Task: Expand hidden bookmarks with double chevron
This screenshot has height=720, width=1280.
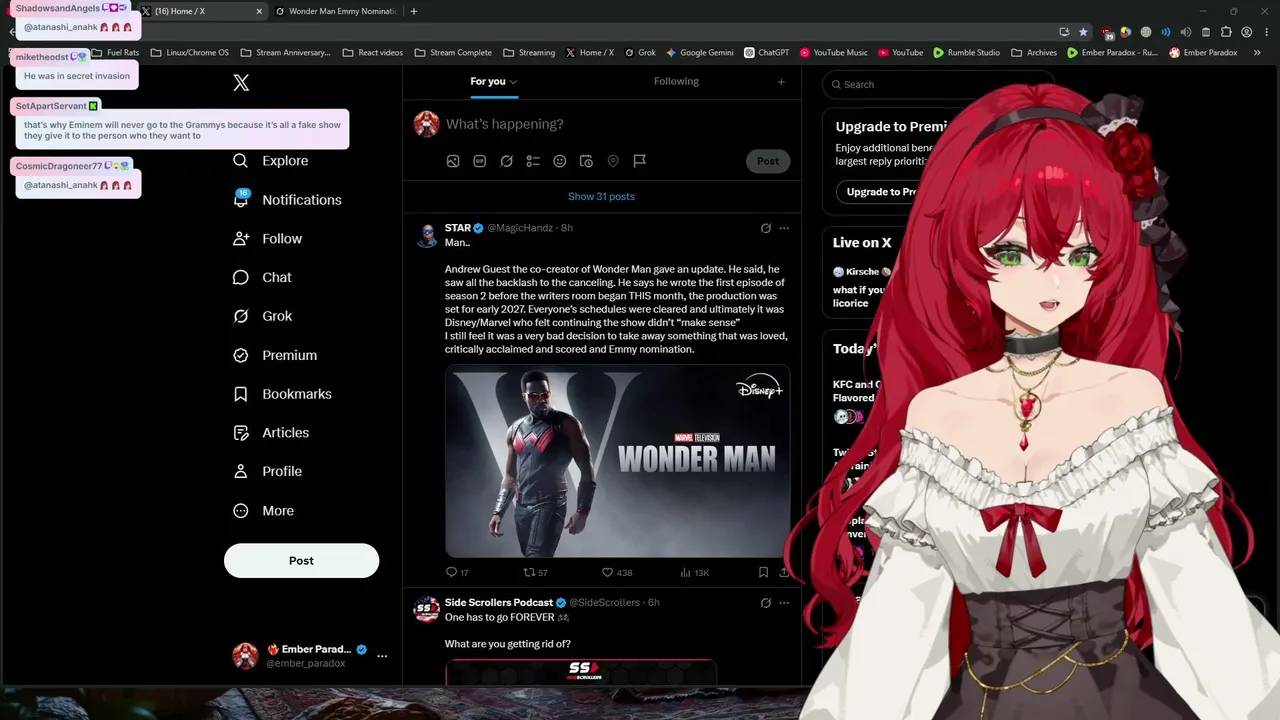Action: 1257,53
